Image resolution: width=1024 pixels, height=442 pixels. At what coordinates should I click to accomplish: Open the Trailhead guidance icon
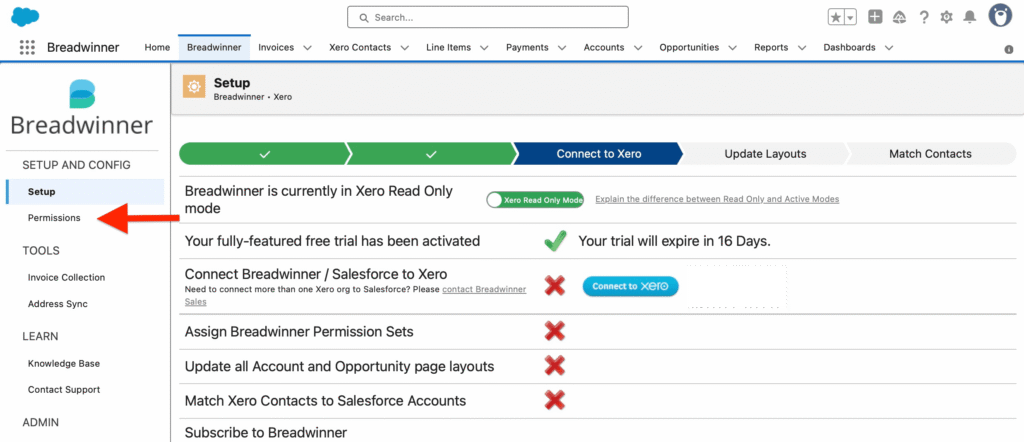point(899,17)
